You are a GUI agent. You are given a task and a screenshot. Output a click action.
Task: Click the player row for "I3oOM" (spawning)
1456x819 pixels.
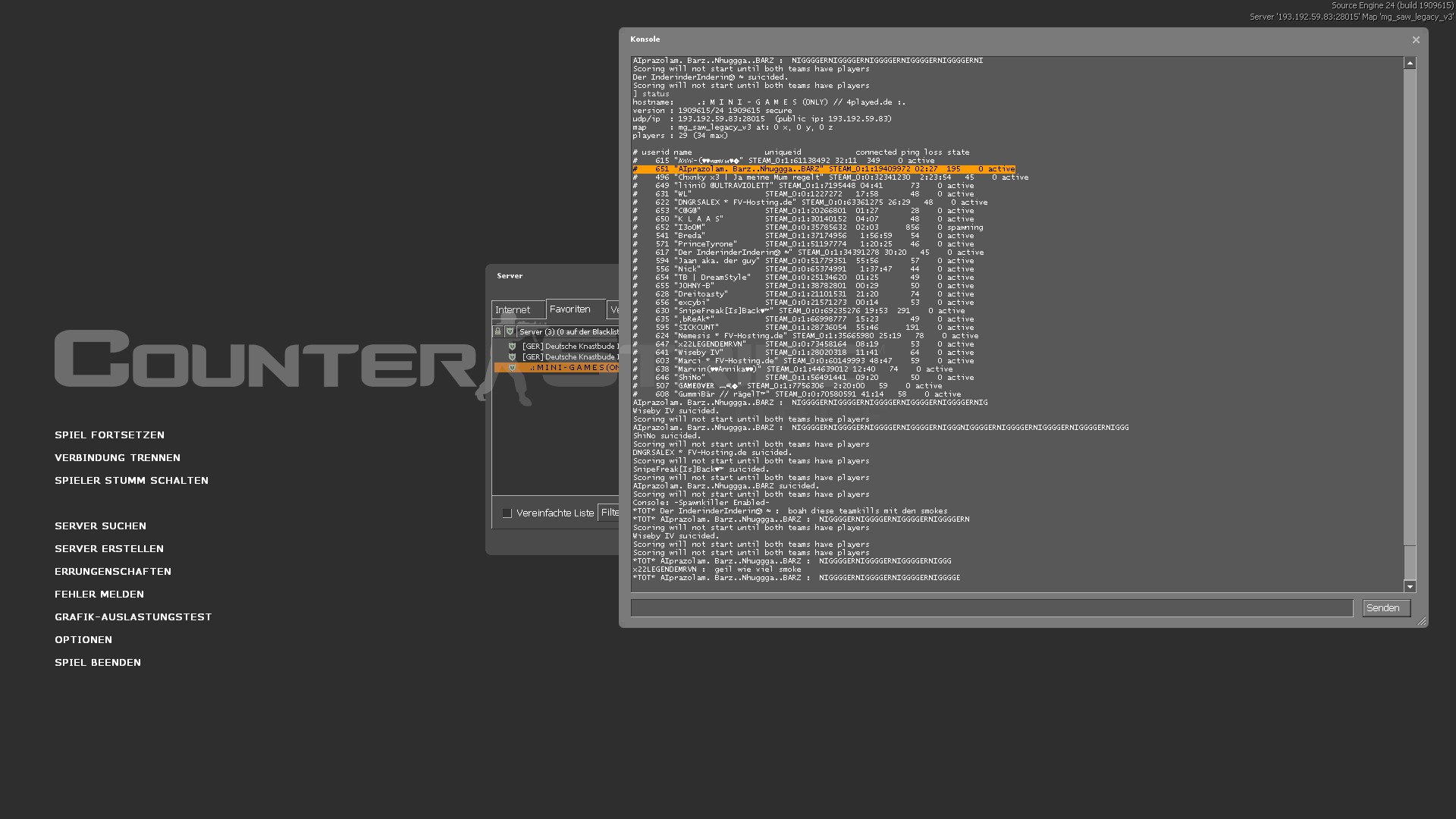[808, 227]
